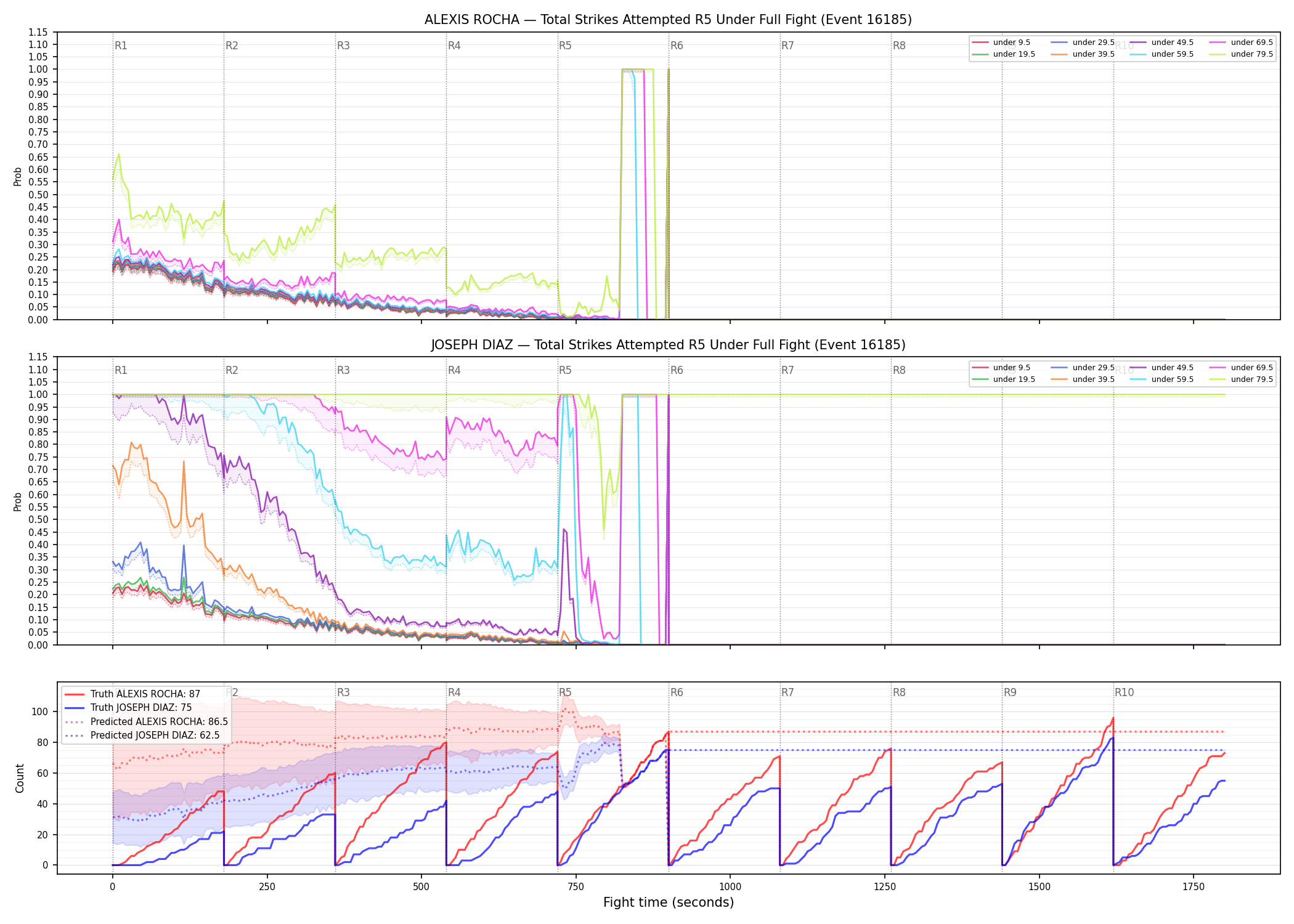Click the R3 round marker in Joseph Diaz chart
This screenshot has width=1294, height=924.
click(343, 370)
